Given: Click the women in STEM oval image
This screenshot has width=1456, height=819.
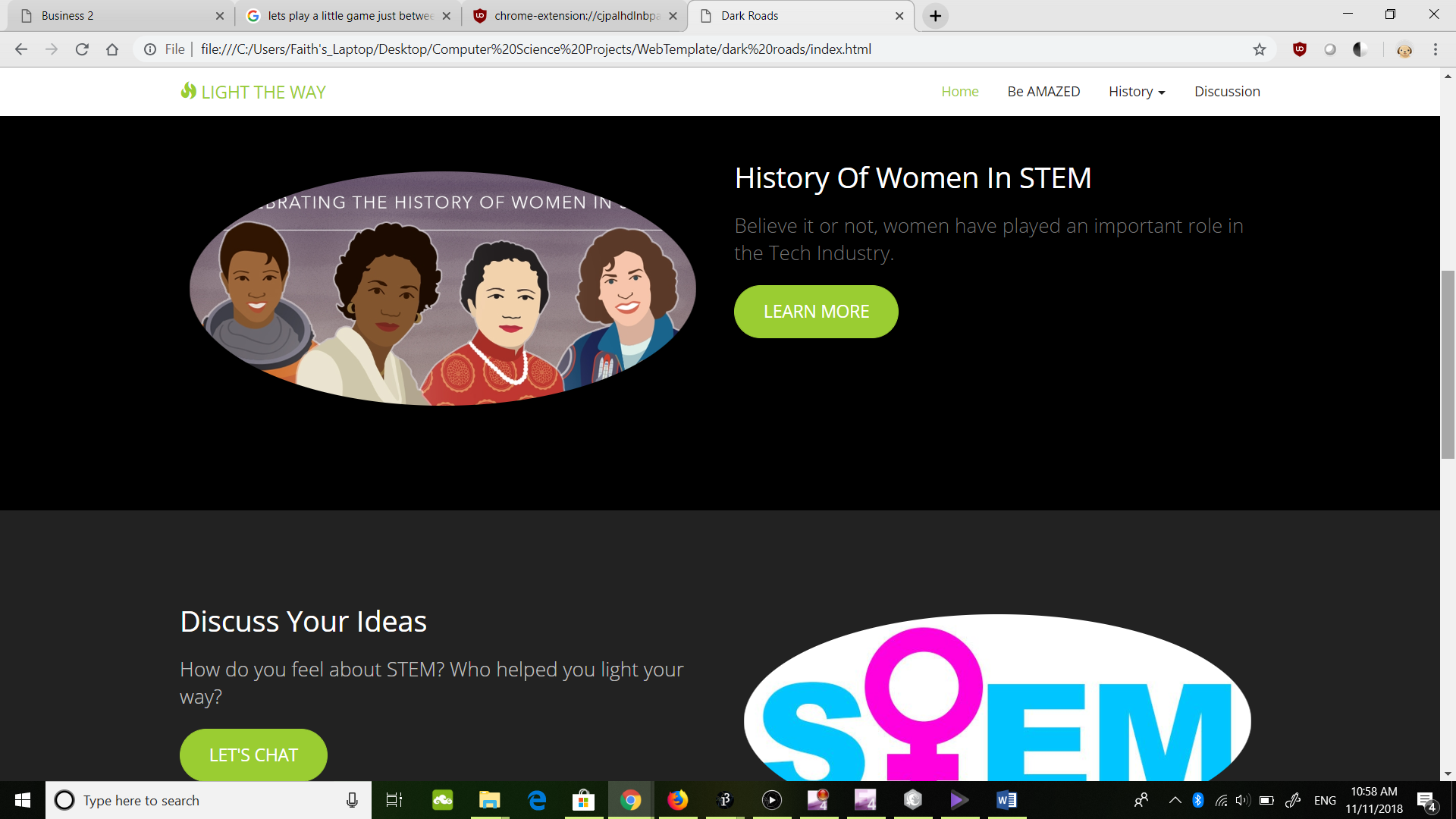Looking at the screenshot, I should point(442,288).
